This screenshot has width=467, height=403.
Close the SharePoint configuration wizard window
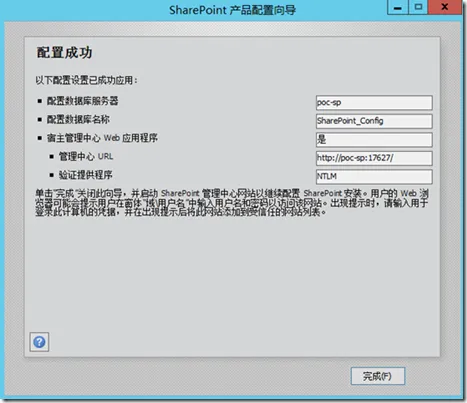(x=445, y=7)
